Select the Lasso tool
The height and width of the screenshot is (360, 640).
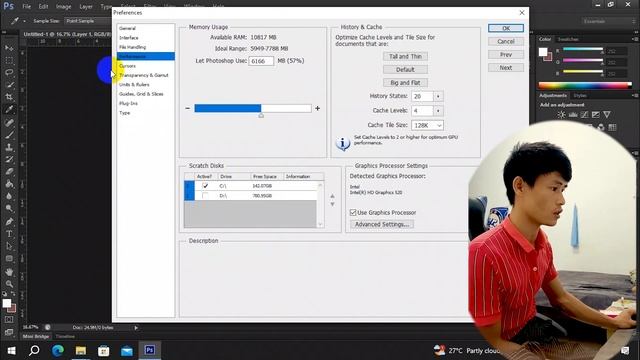click(9, 73)
